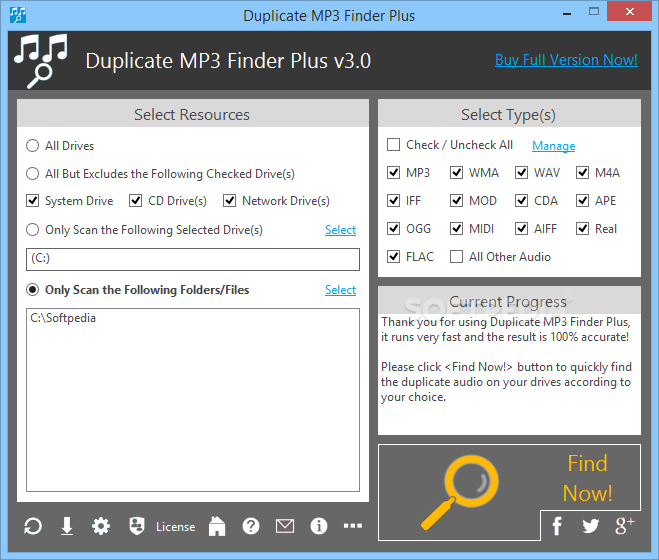Uncheck the CD Drive(s) checkbox

pyautogui.click(x=135, y=201)
